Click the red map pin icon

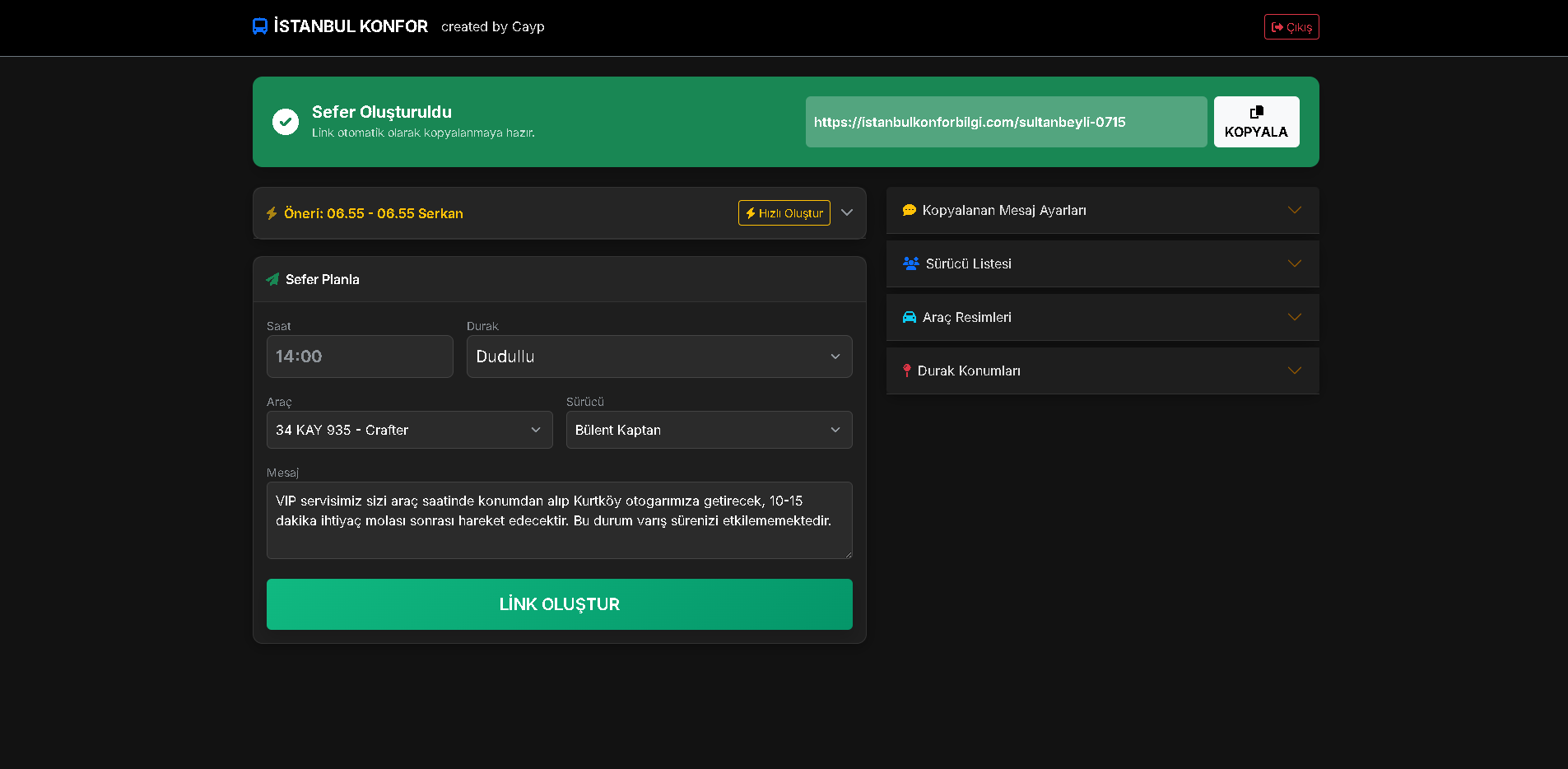coord(907,371)
